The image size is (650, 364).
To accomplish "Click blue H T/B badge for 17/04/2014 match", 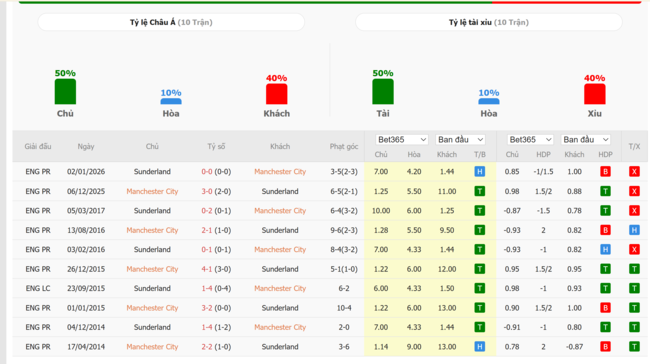I will (480, 347).
